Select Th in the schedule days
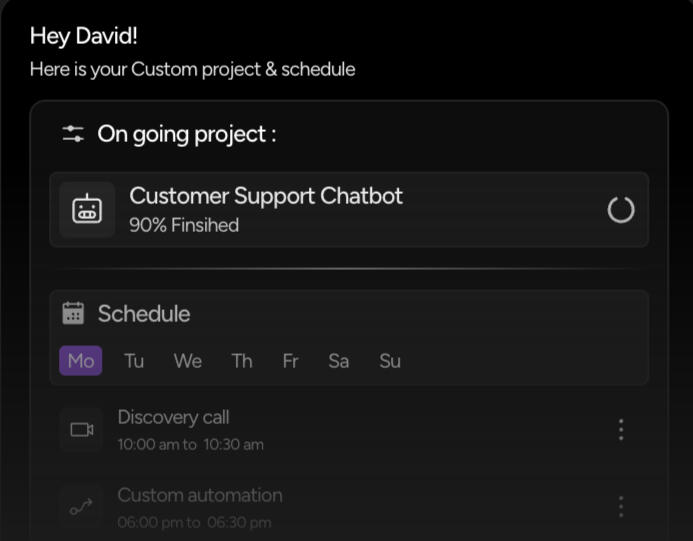This screenshot has height=541, width=693. click(x=242, y=361)
